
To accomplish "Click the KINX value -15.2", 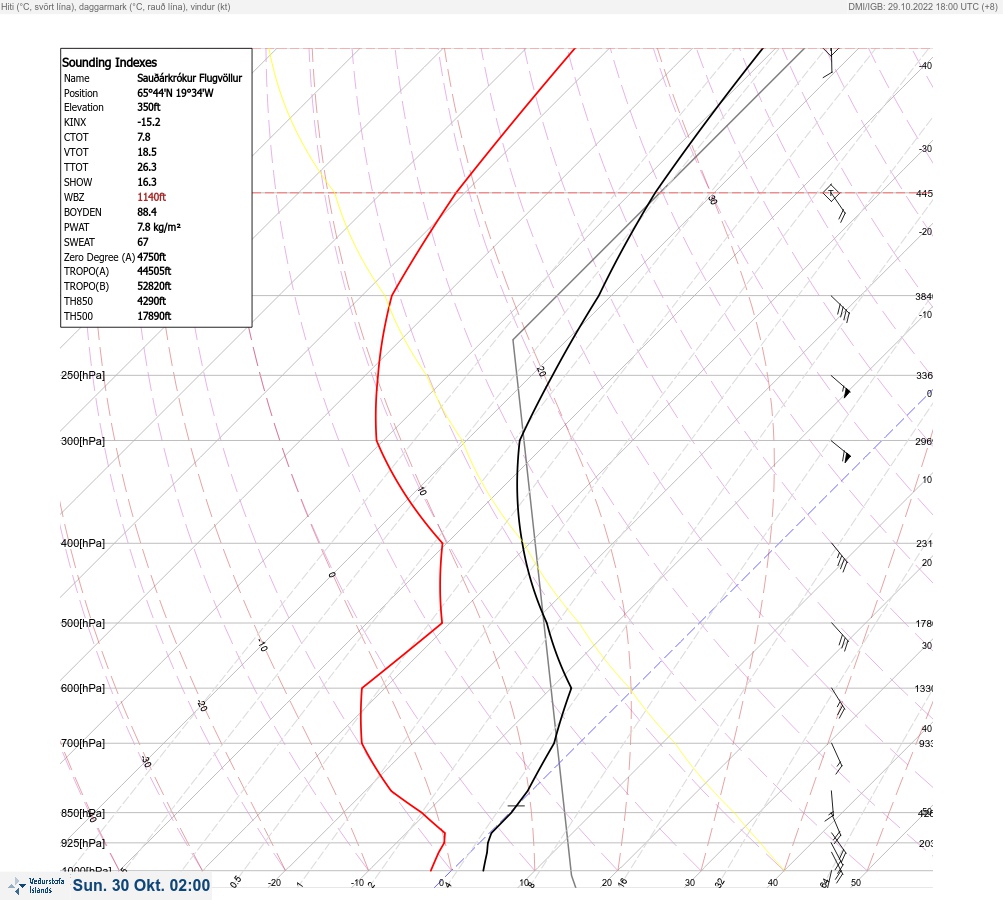I will [149, 122].
